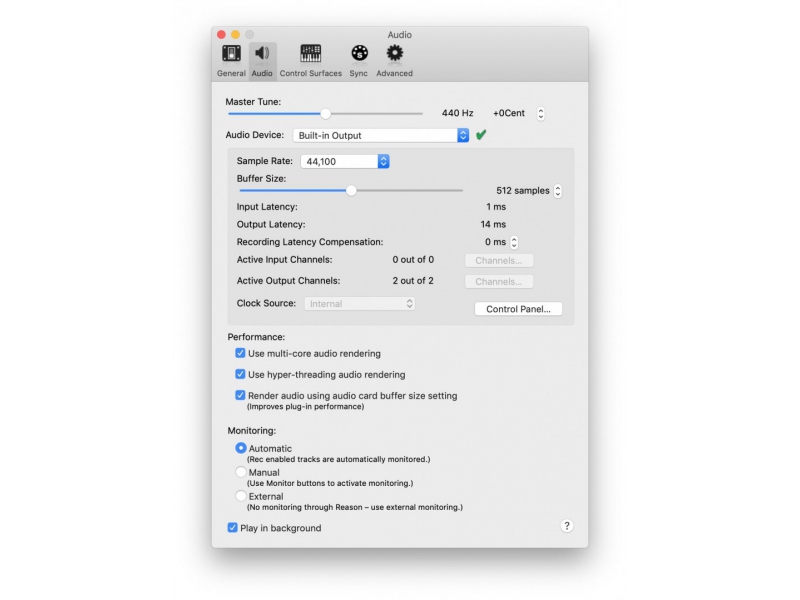Click the Master Tune cent stepper
Image resolution: width=800 pixels, height=600 pixels.
pos(541,113)
